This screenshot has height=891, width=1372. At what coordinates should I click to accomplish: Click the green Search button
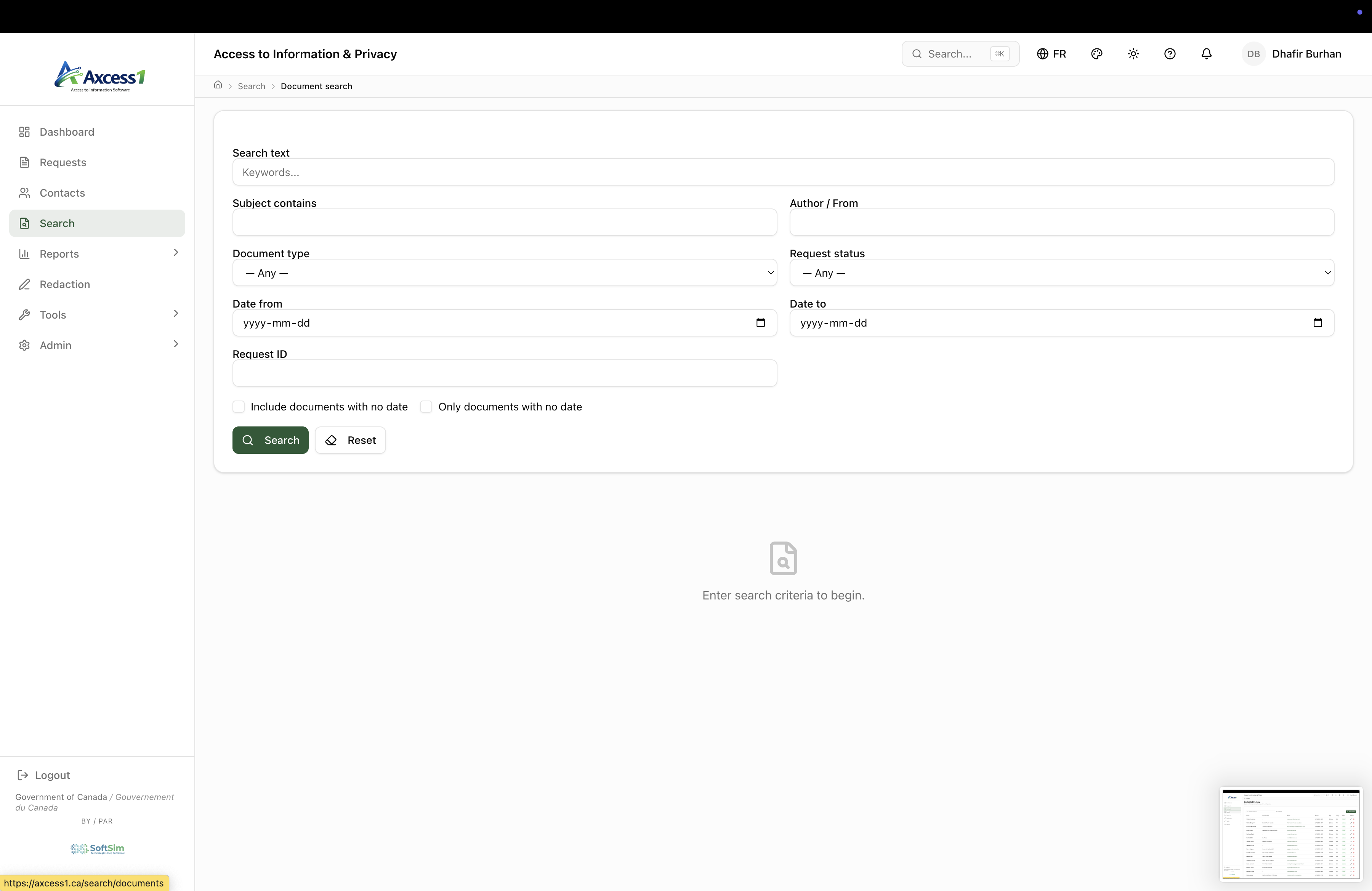click(x=270, y=440)
